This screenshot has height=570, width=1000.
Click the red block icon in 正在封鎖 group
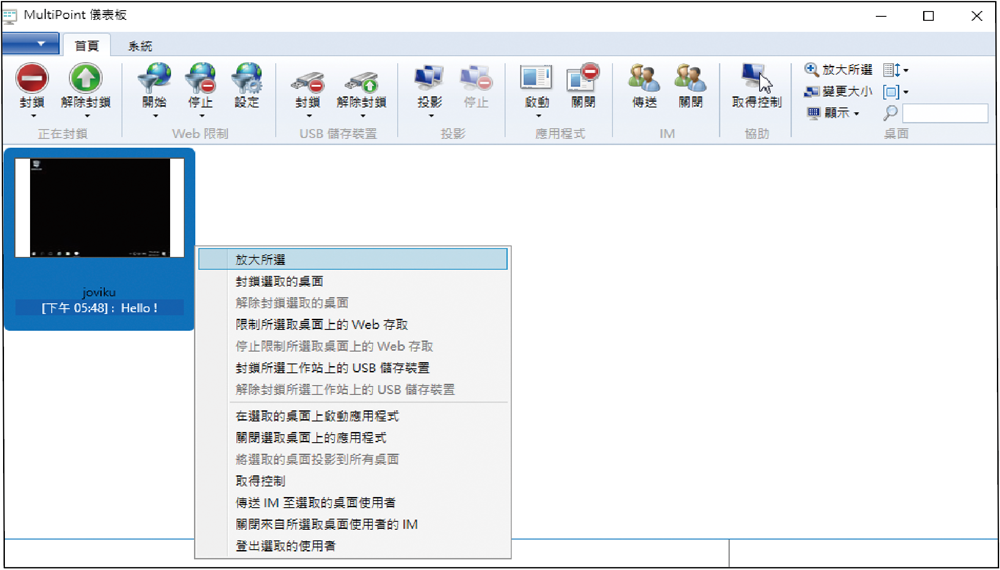pyautogui.click(x=32, y=79)
